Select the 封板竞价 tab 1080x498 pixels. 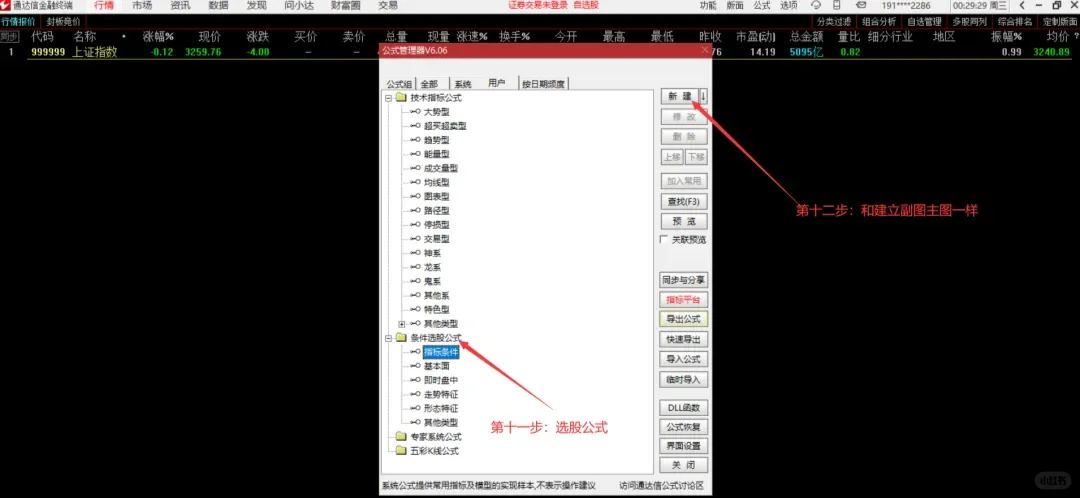62,21
